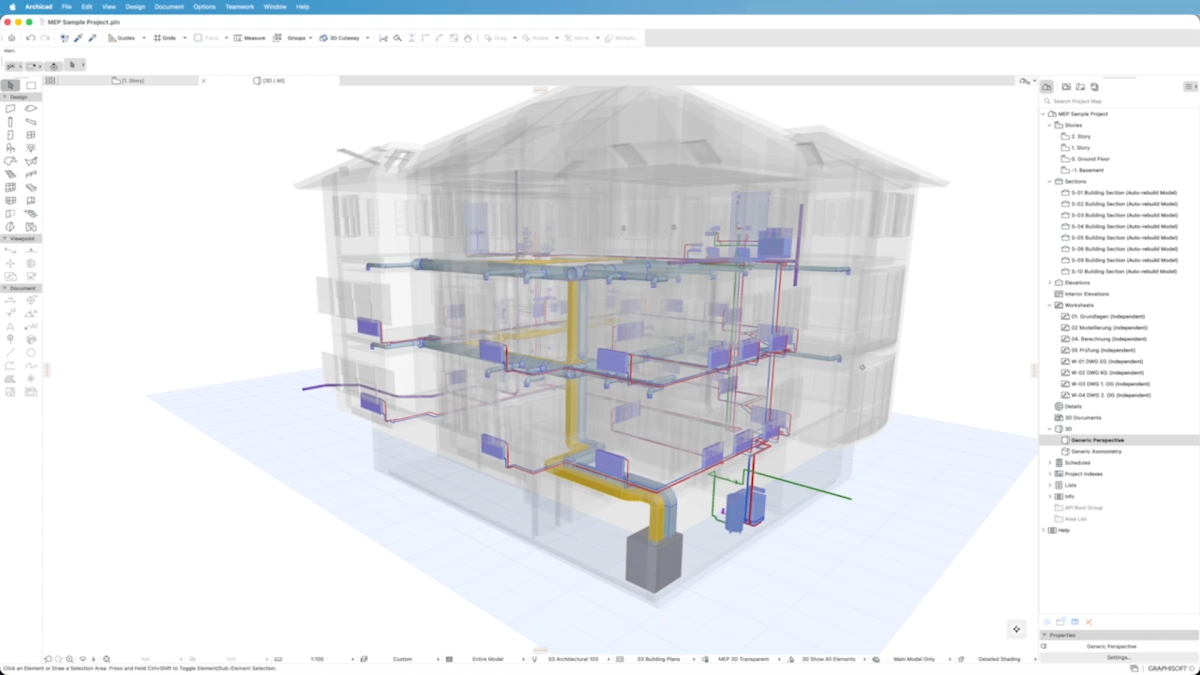Toggle the 3D Cutaway button
1200x675 pixels.
340,38
